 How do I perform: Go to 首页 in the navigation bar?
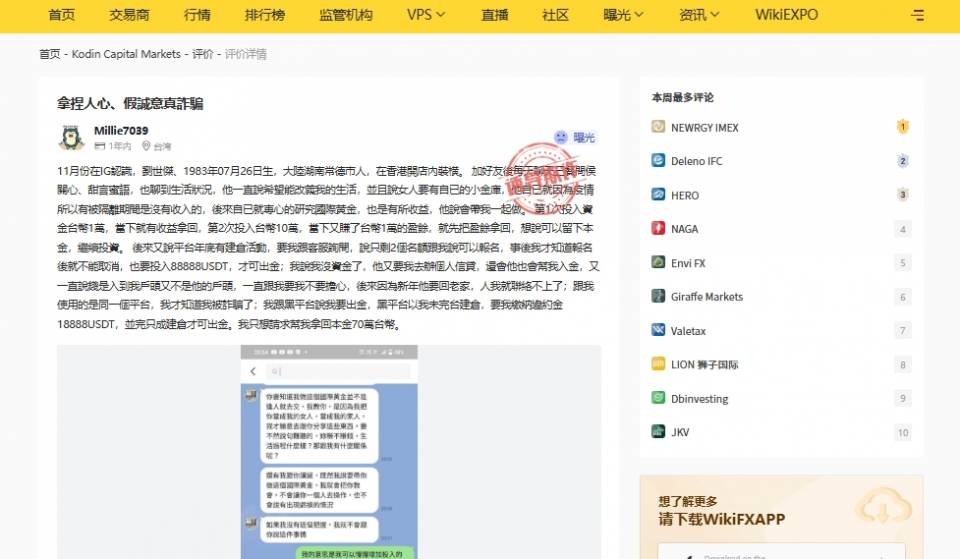pyautogui.click(x=62, y=15)
